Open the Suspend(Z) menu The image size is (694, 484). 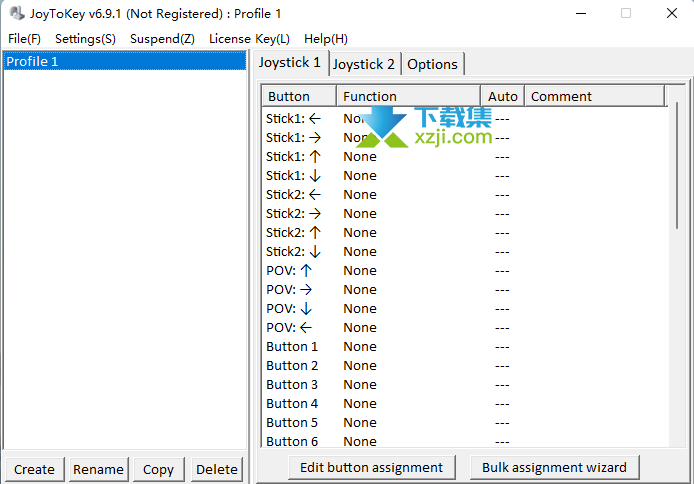[x=162, y=39]
